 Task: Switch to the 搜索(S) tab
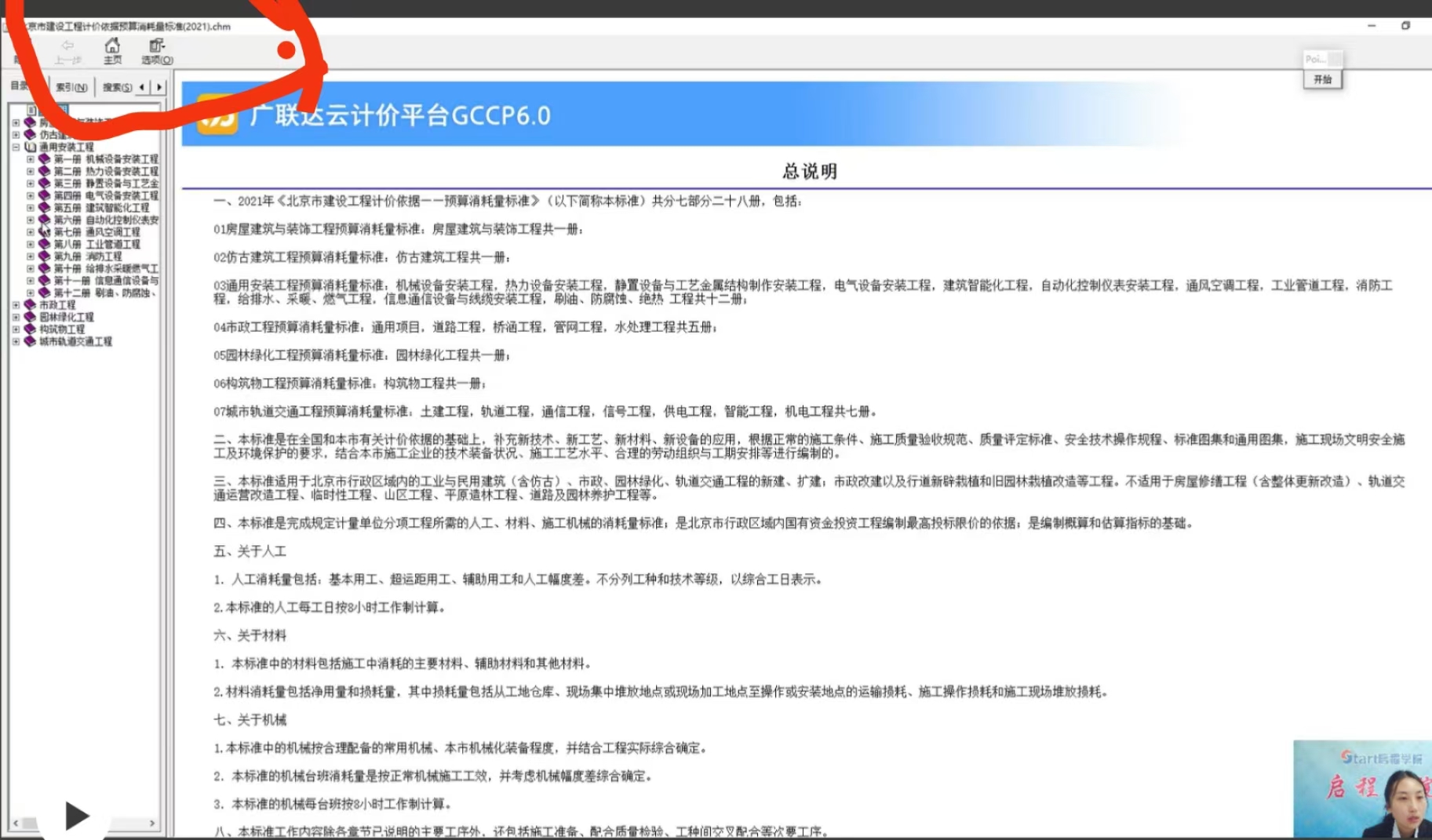point(117,87)
